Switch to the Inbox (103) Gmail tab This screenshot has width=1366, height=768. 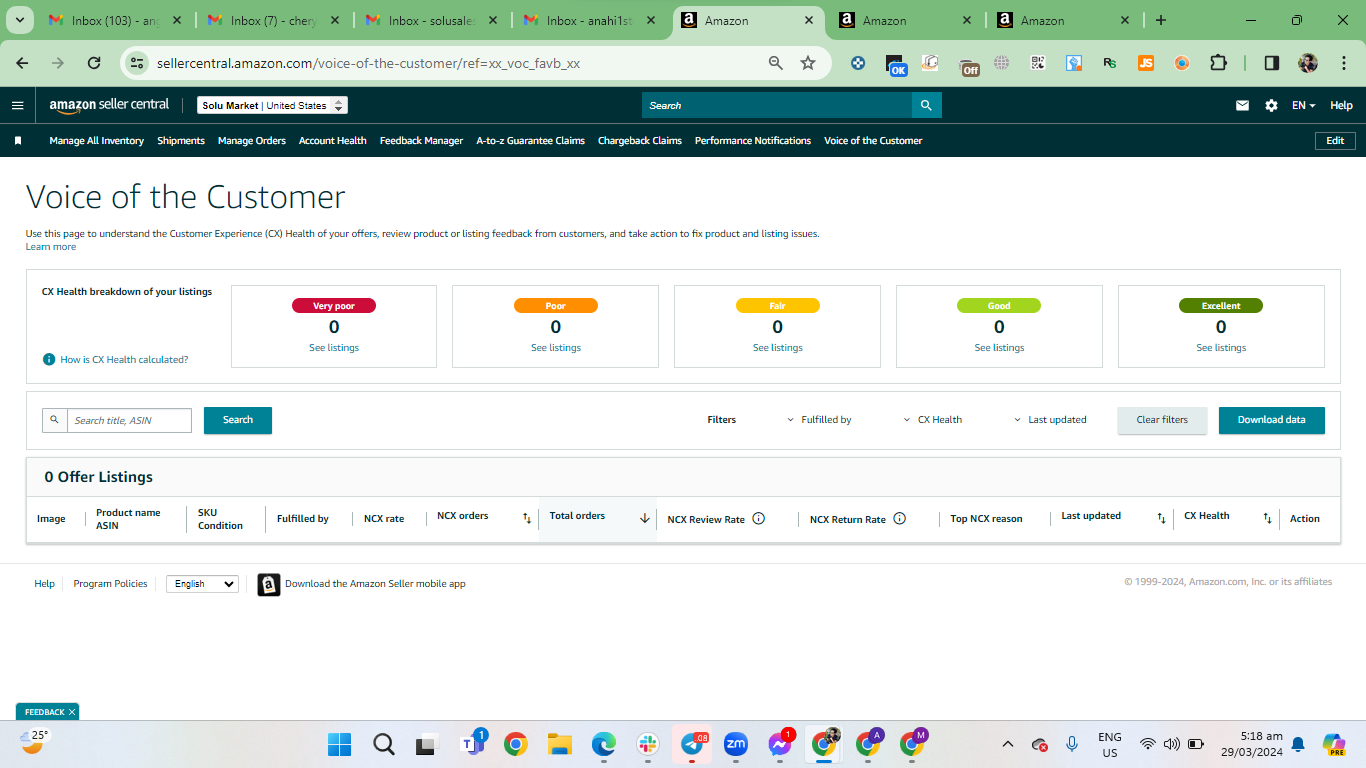click(x=116, y=20)
